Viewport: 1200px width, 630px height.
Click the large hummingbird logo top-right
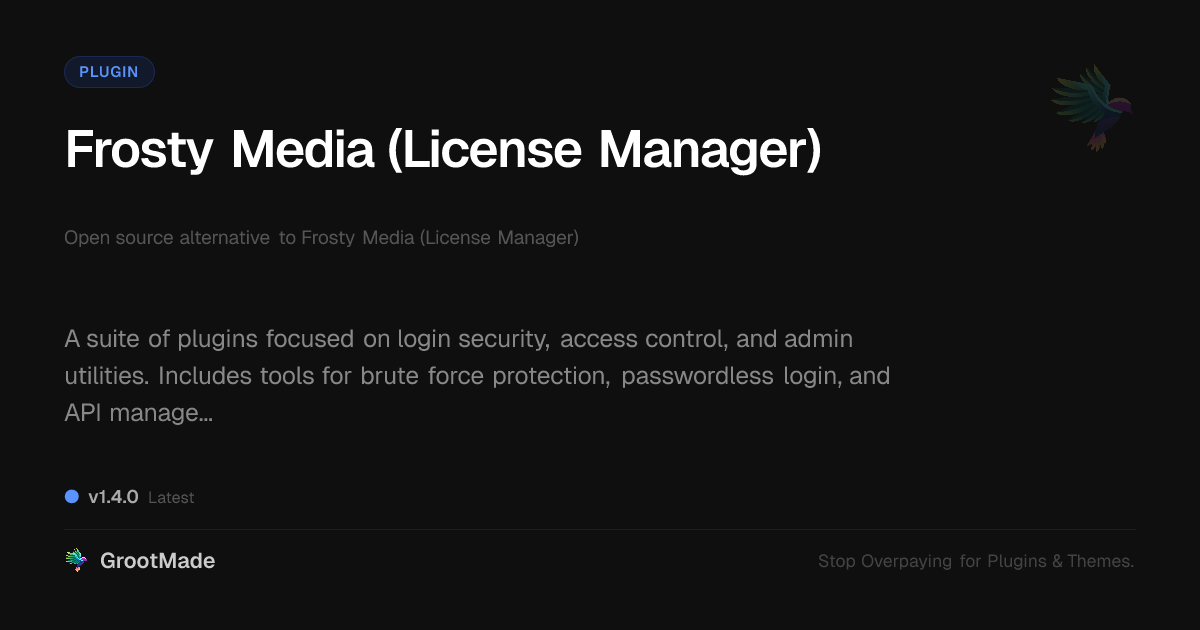(1092, 107)
